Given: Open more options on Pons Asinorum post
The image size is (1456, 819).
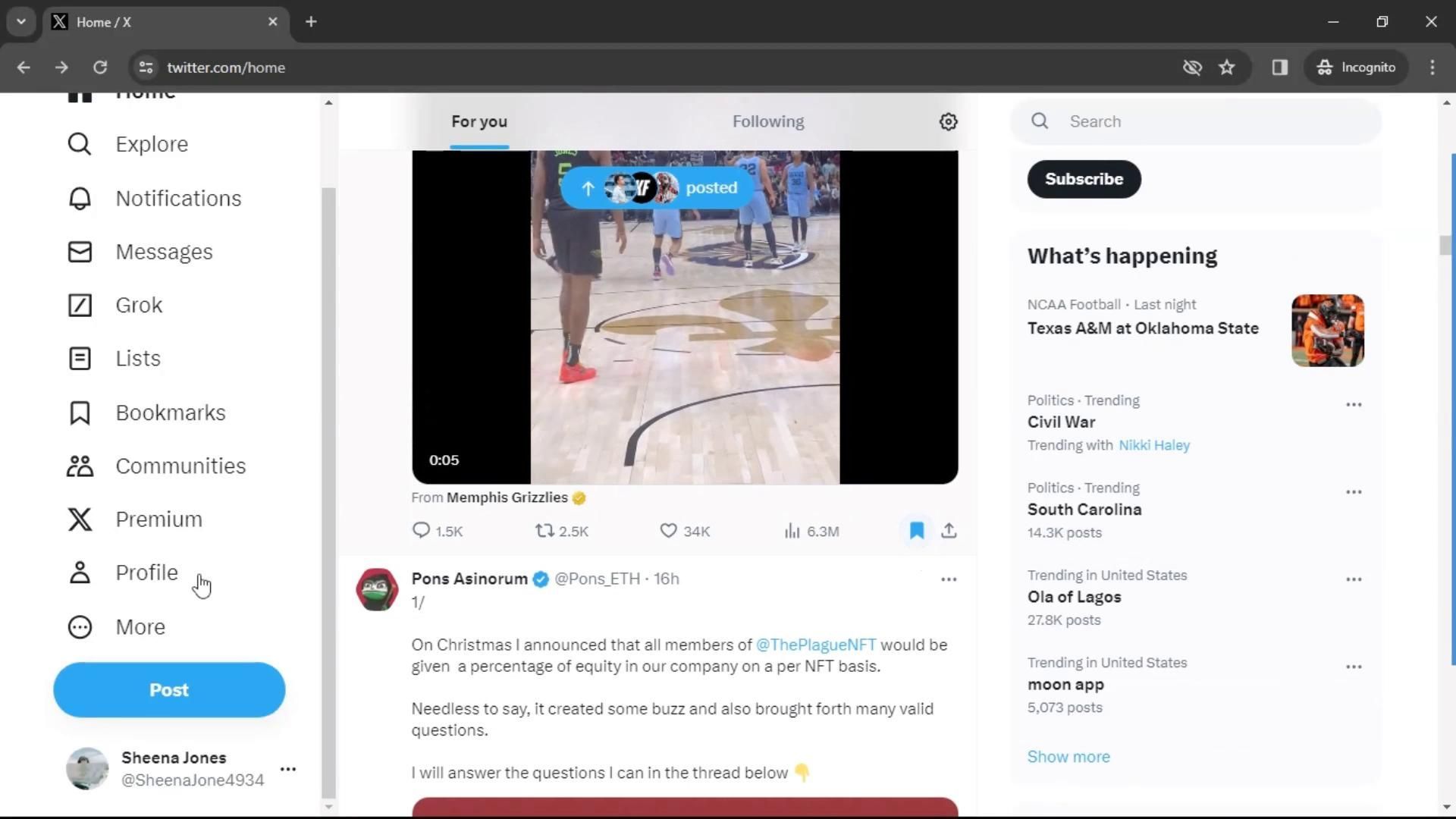Looking at the screenshot, I should coord(948,579).
